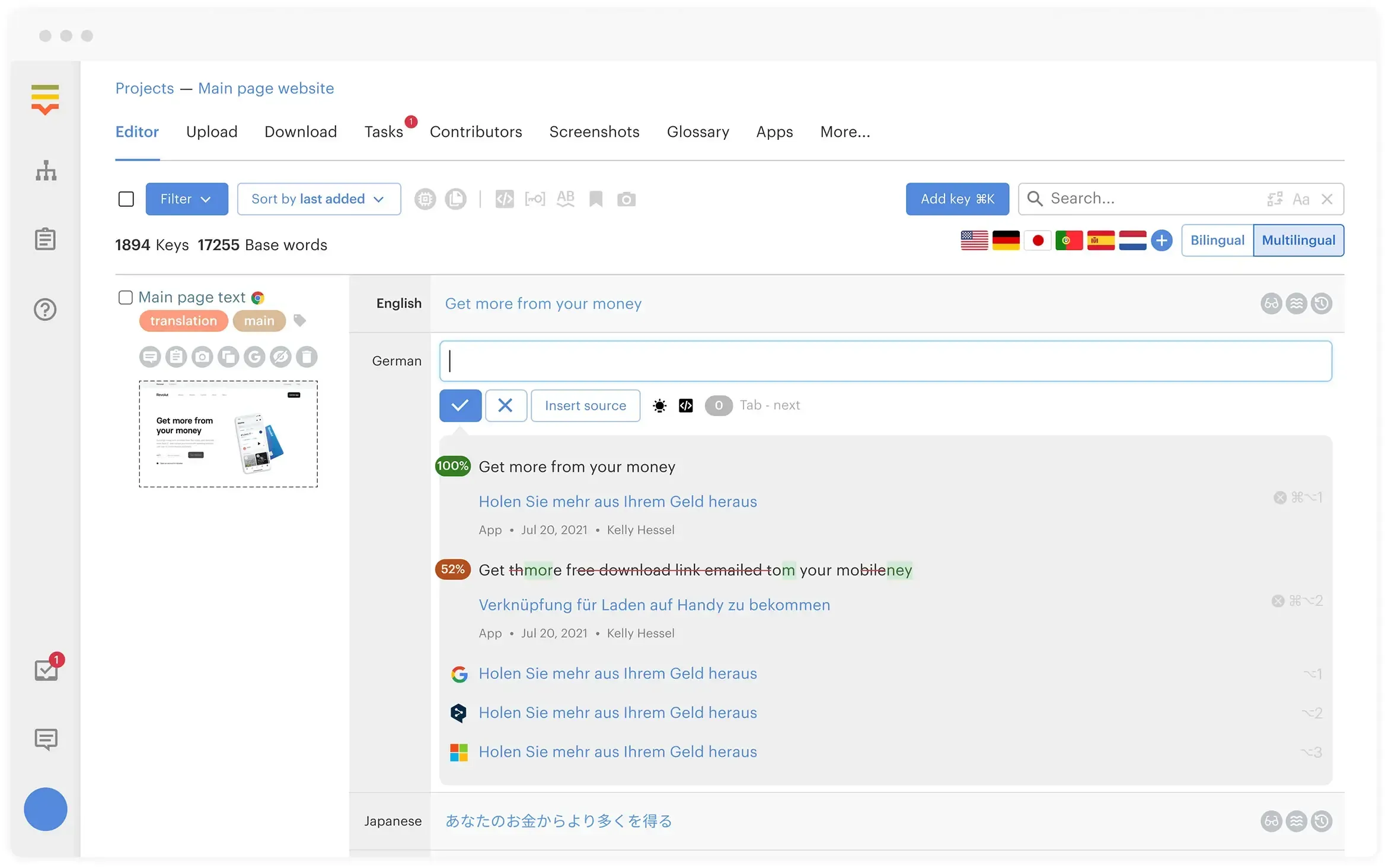
Task: Open the comments icon in left sidebar
Action: (x=46, y=739)
